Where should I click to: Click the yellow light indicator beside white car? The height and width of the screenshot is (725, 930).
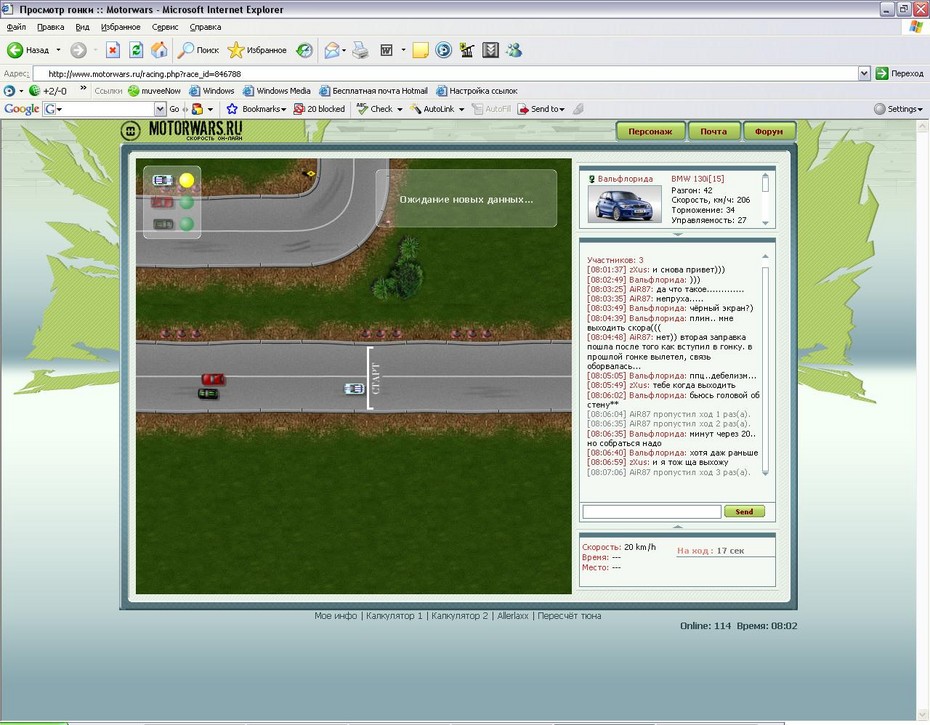[x=187, y=180]
